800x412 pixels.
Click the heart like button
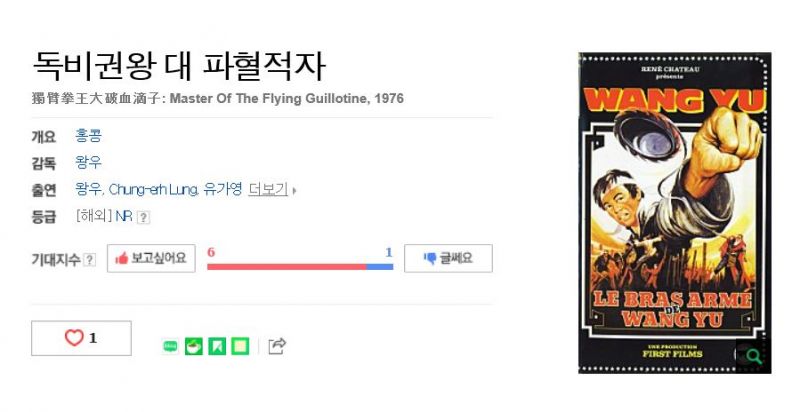click(x=81, y=338)
